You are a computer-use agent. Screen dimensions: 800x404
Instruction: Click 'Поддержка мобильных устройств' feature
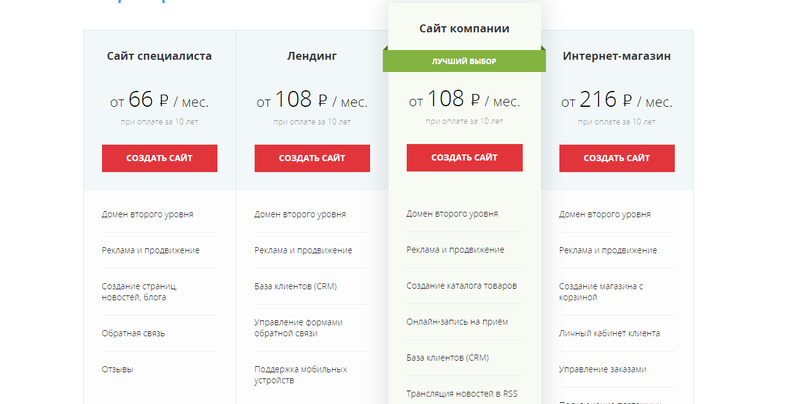point(301,375)
